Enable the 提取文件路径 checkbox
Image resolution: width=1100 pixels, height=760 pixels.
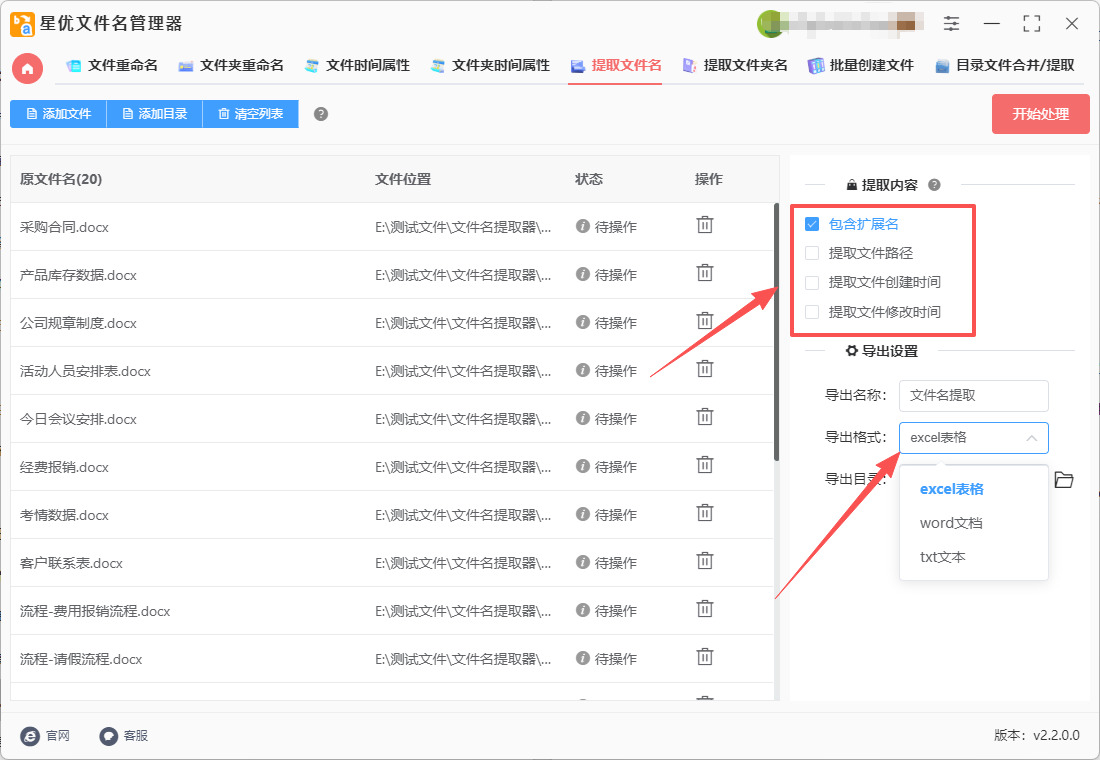tap(812, 253)
